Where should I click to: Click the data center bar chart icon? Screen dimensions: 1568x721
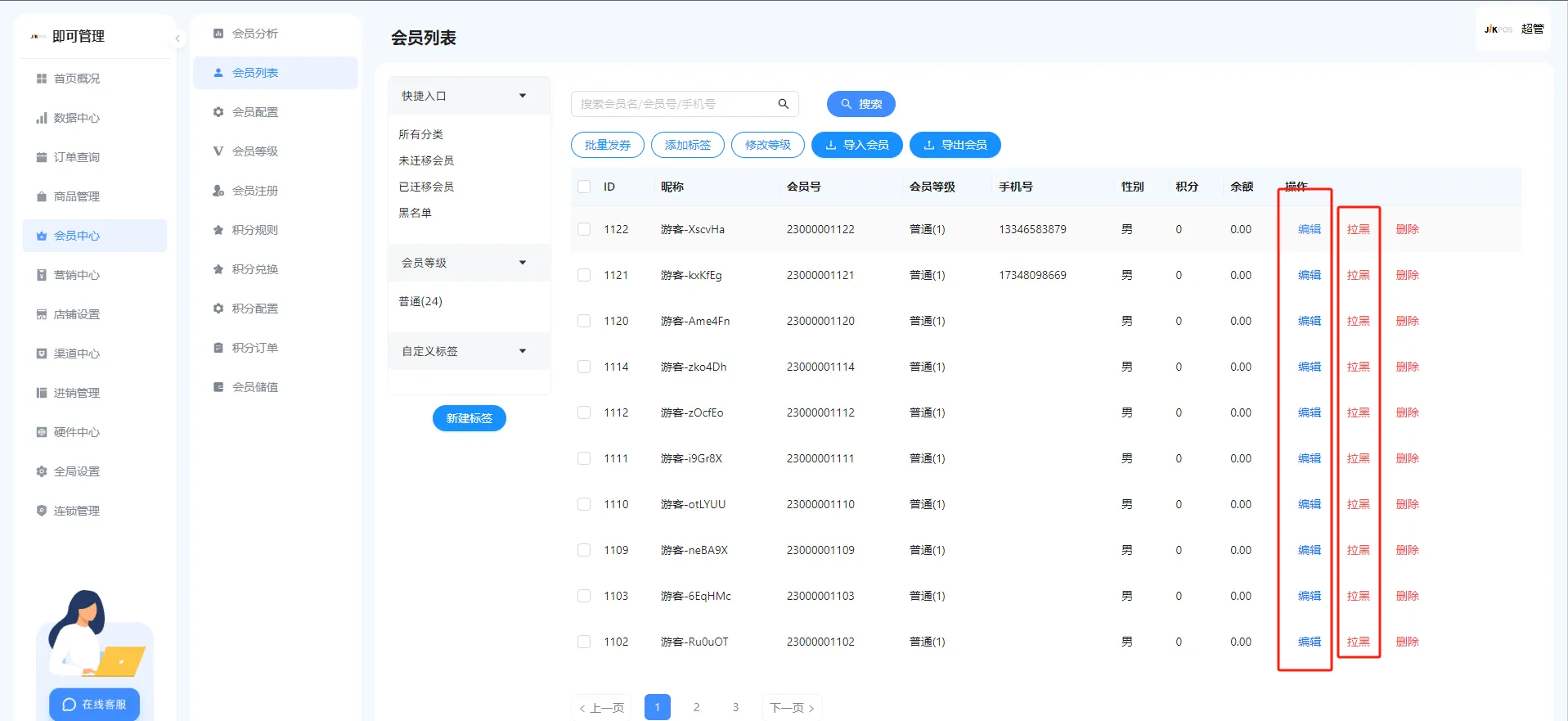42,118
